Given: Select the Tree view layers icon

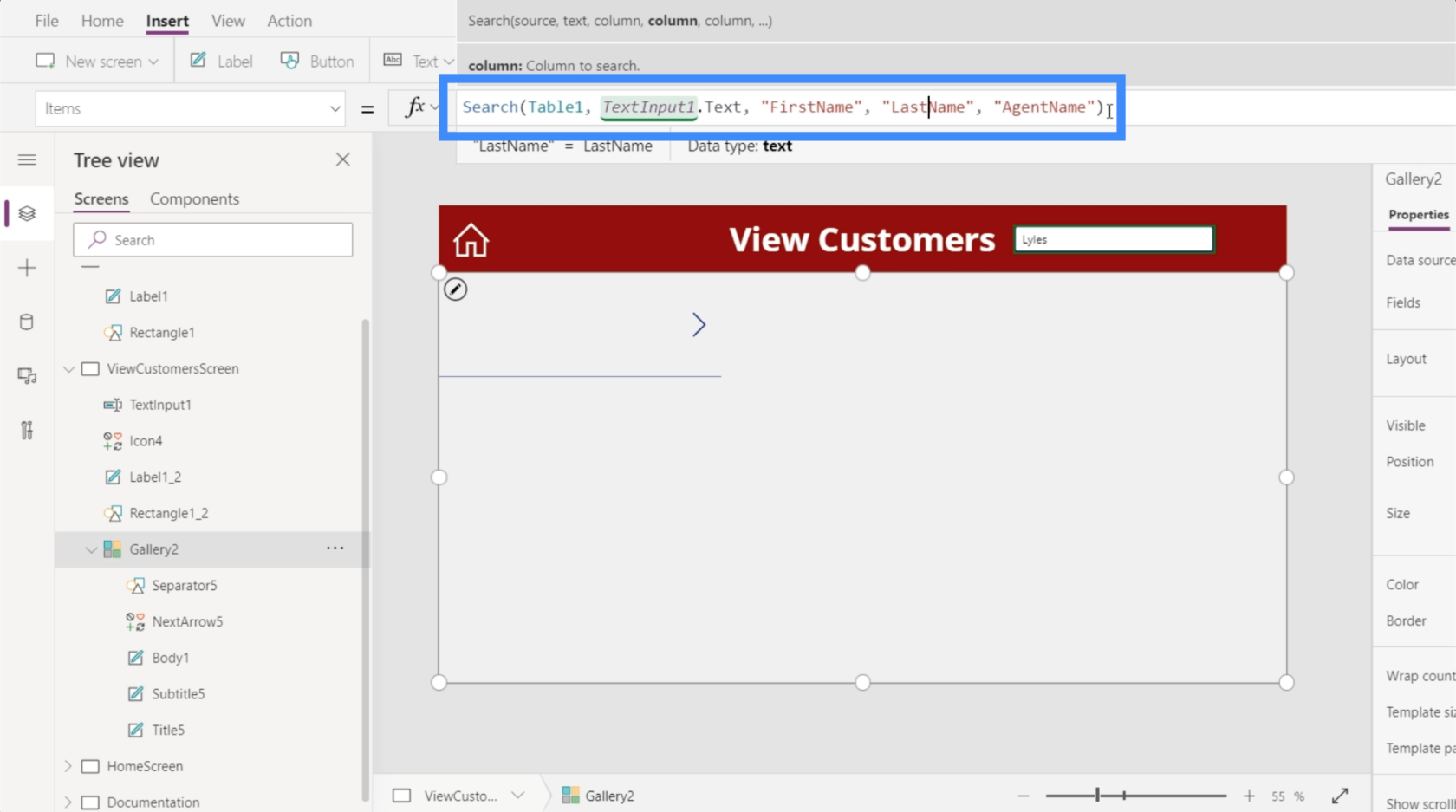Looking at the screenshot, I should tap(27, 213).
